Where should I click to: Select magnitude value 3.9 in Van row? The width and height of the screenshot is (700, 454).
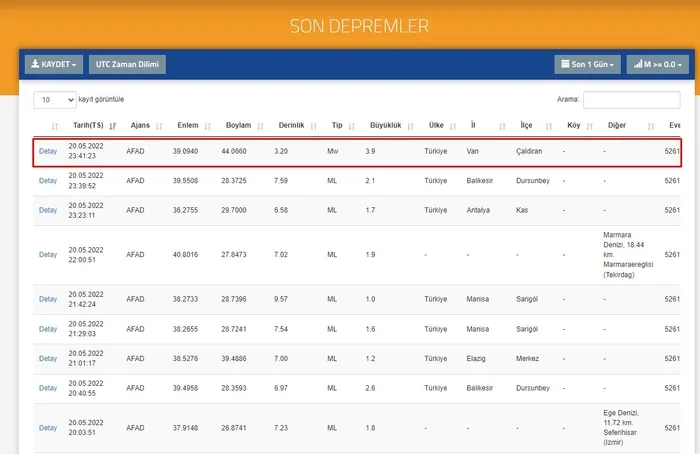[x=370, y=151]
